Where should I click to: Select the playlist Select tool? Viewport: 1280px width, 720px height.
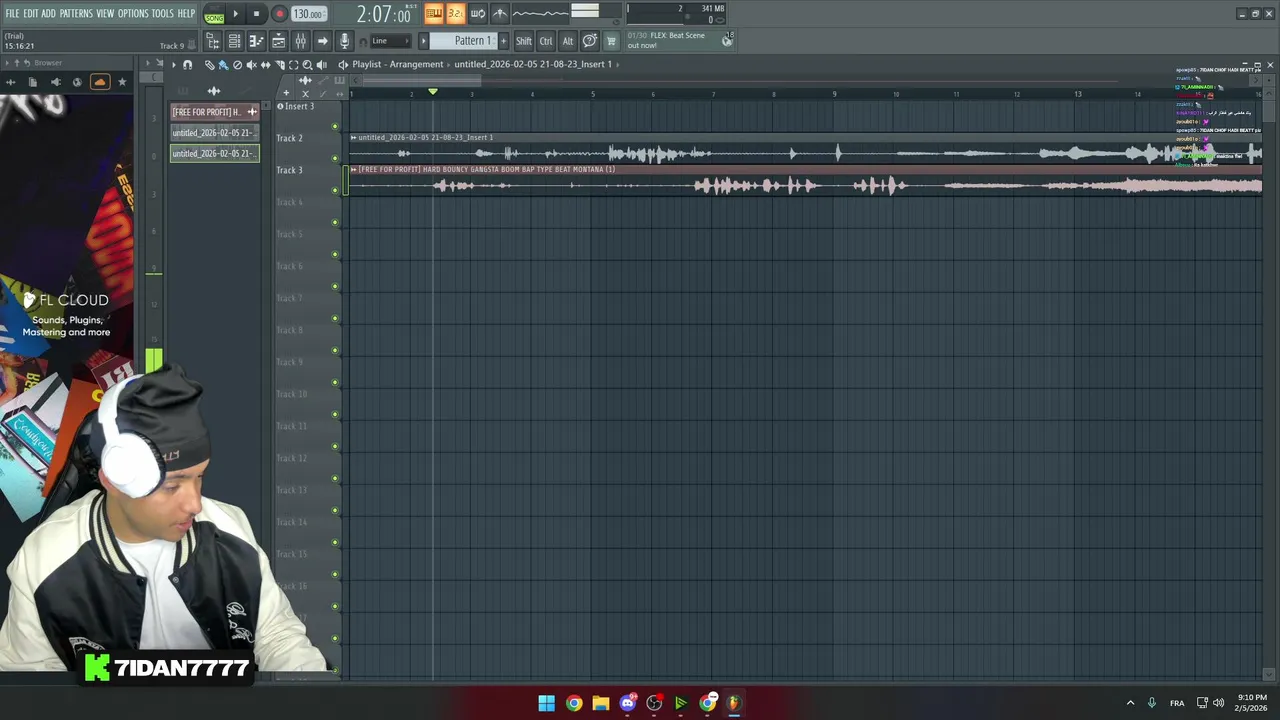293,64
